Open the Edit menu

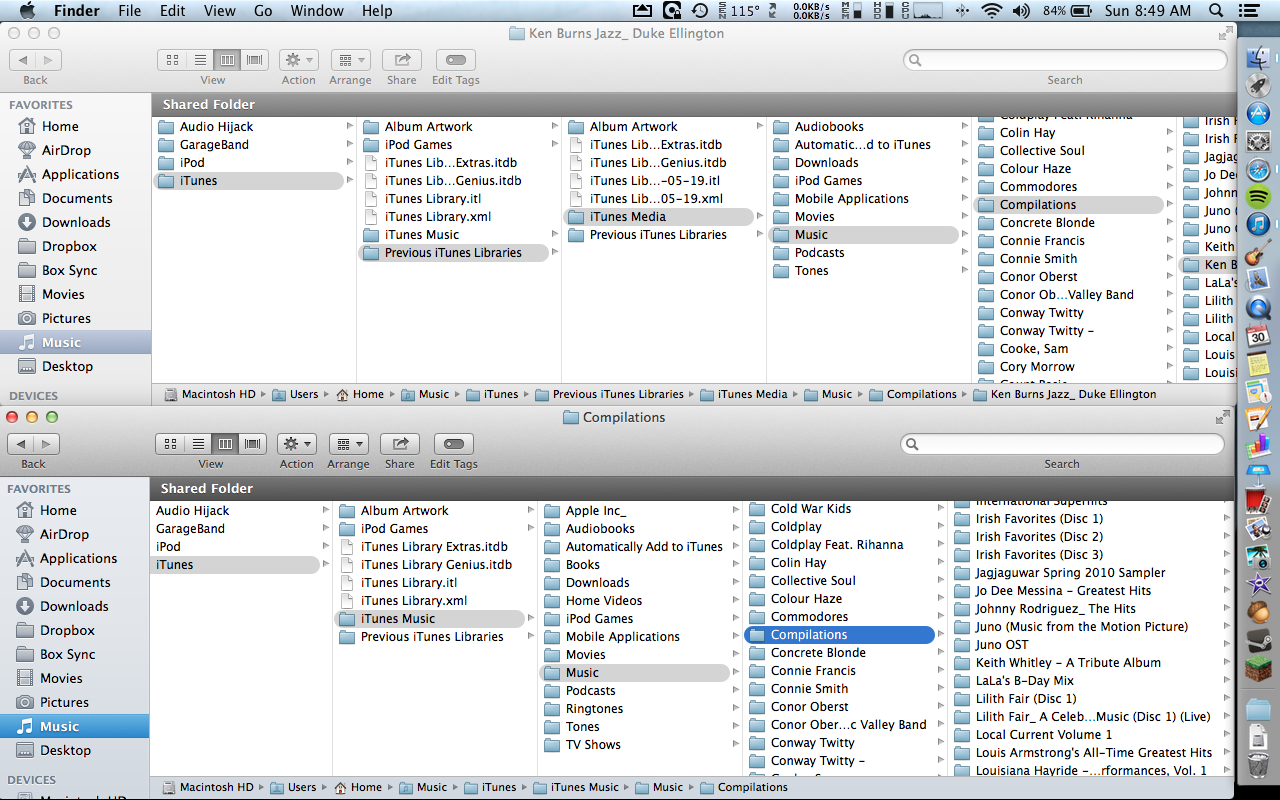[173, 11]
